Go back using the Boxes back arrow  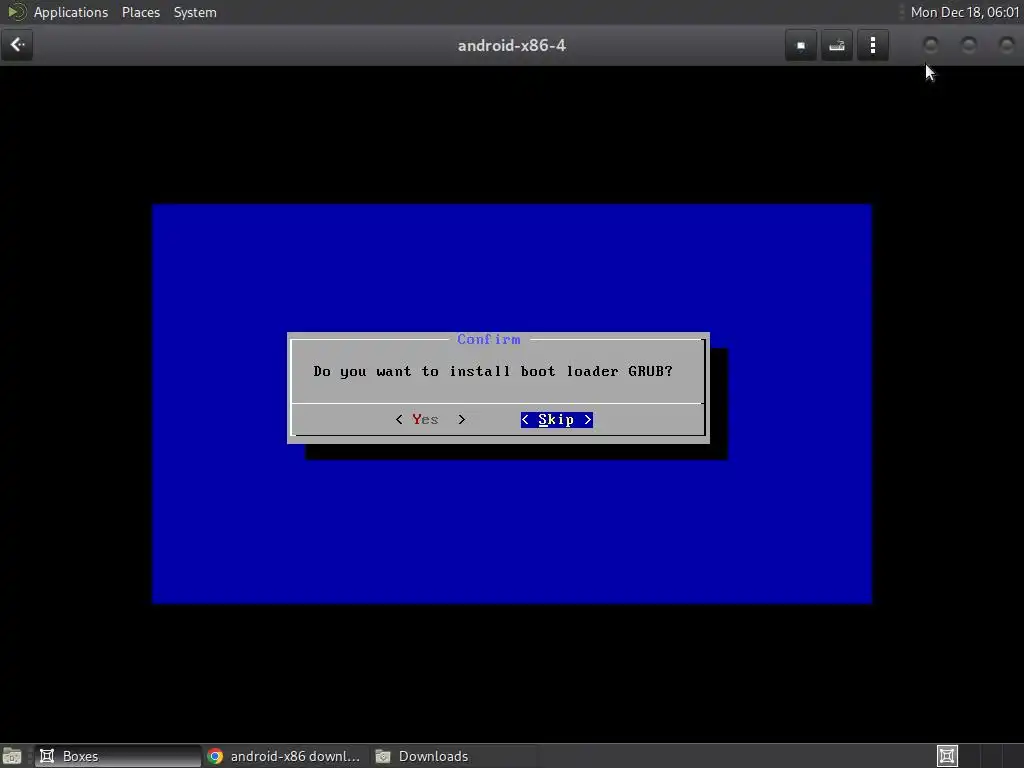(x=17, y=45)
